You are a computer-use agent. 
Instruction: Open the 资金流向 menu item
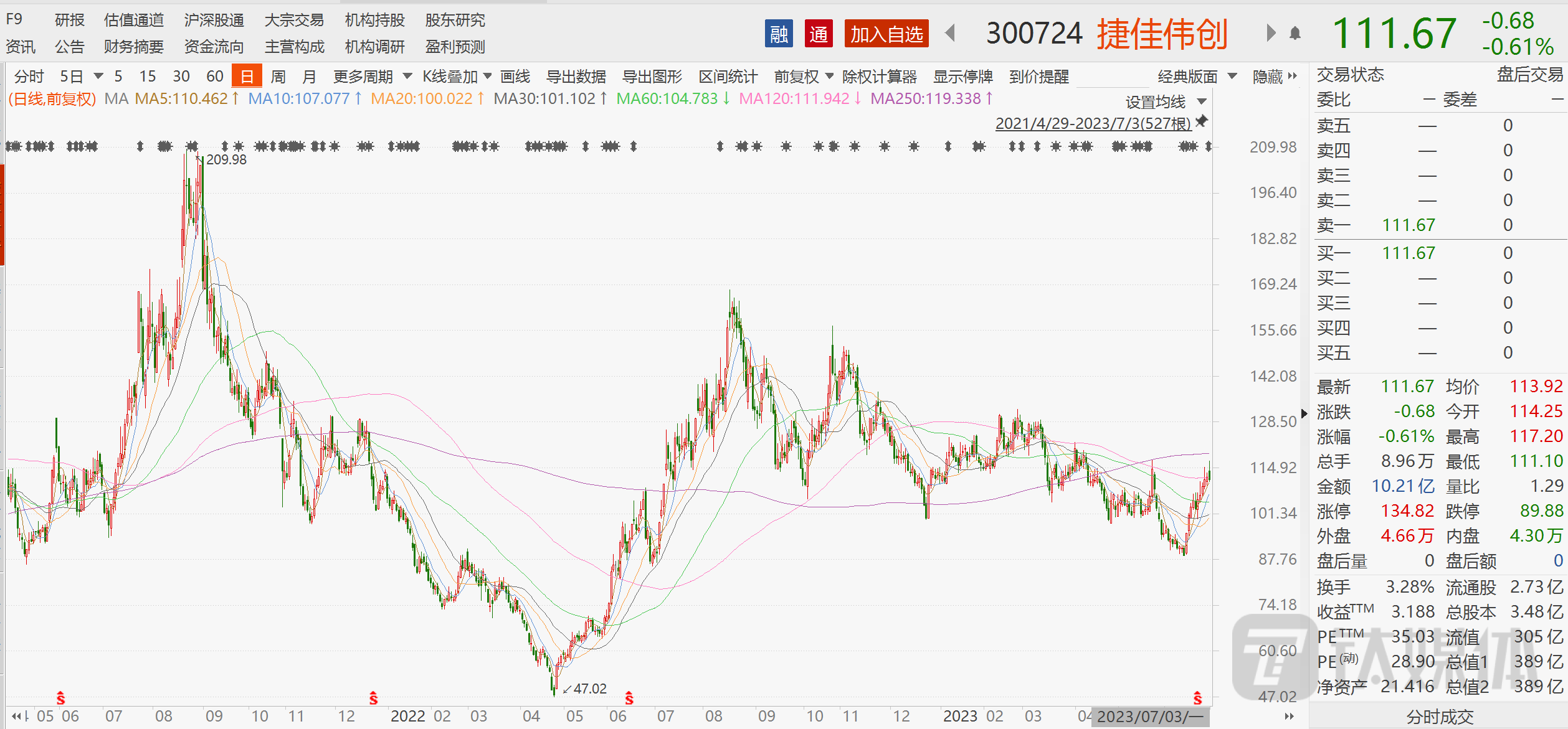tap(214, 47)
